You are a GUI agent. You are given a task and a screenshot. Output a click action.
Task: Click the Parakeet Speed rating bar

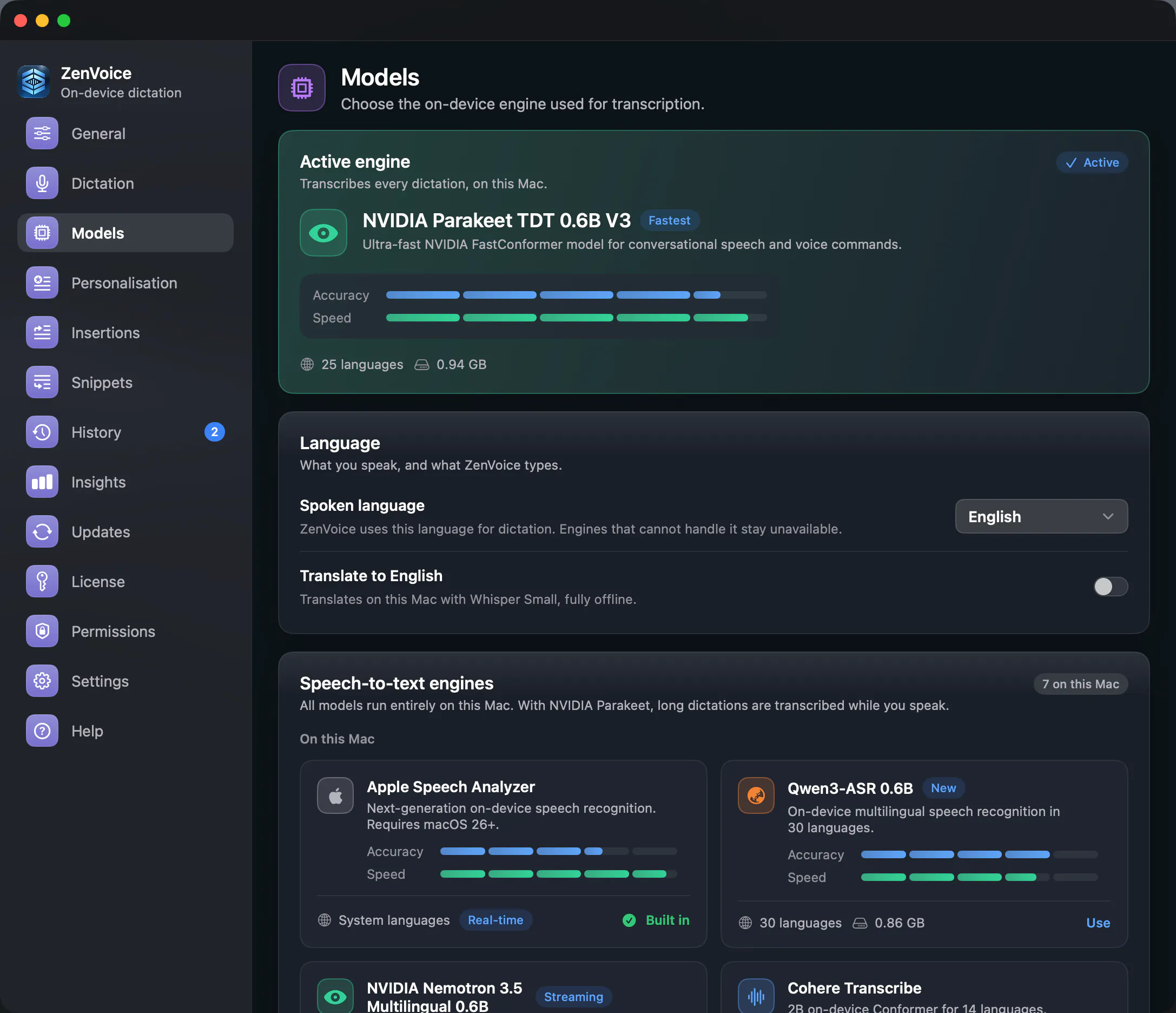(576, 318)
